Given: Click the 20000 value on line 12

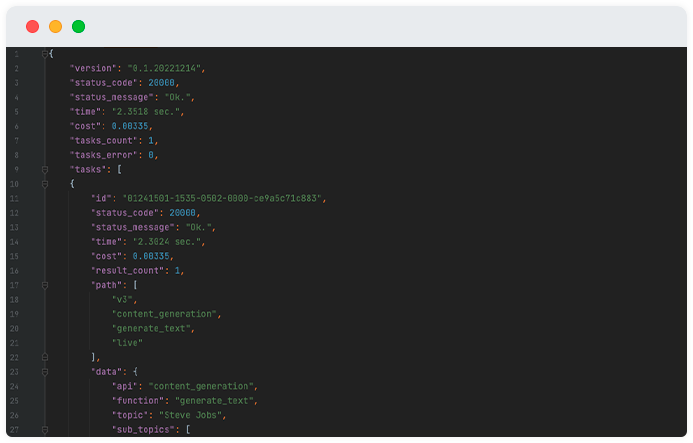Looking at the screenshot, I should pos(183,213).
